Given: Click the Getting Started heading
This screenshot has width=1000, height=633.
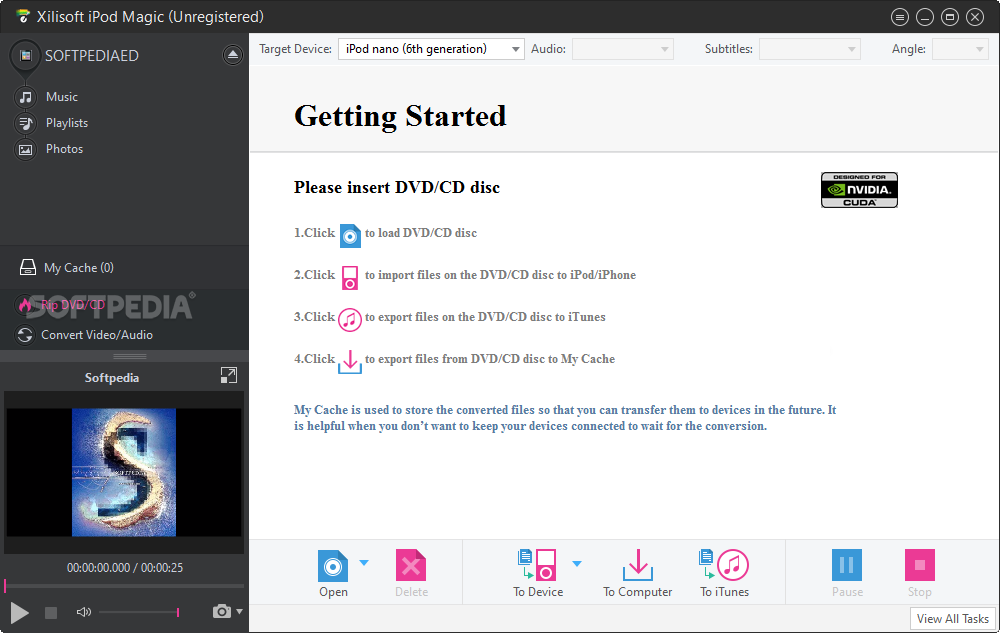Looking at the screenshot, I should pyautogui.click(x=400, y=117).
